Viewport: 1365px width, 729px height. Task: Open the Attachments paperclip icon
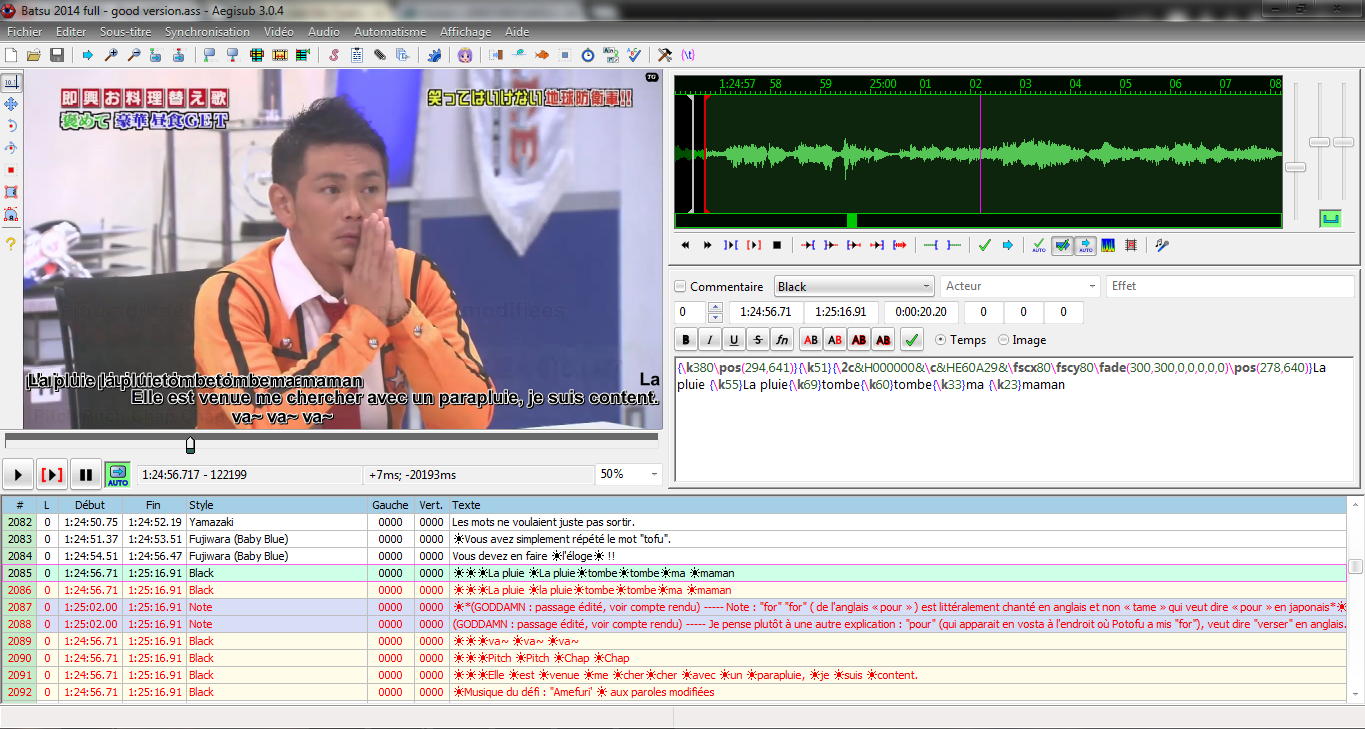[x=380, y=54]
